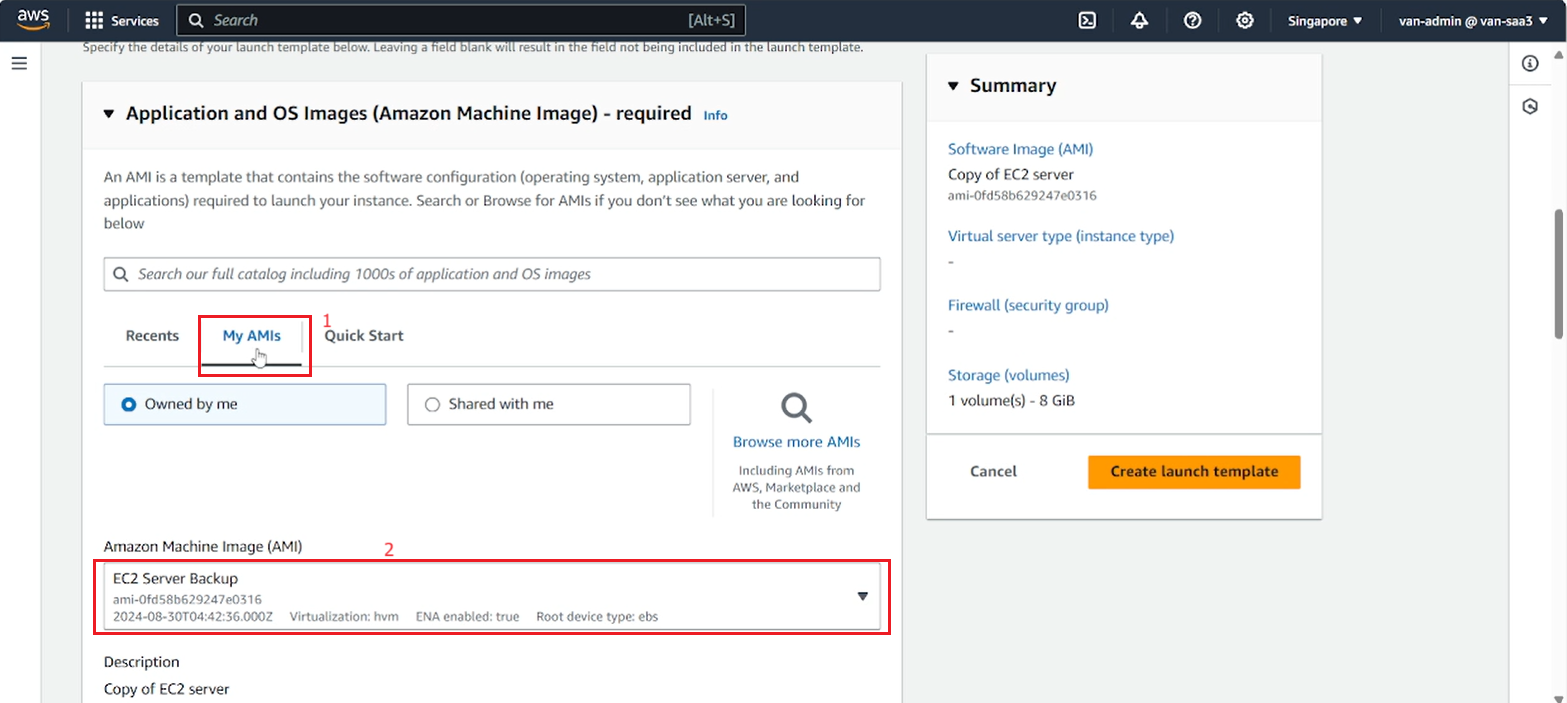Open Software Image (AMI) summary link
This screenshot has width=1567, height=703.
(1020, 149)
